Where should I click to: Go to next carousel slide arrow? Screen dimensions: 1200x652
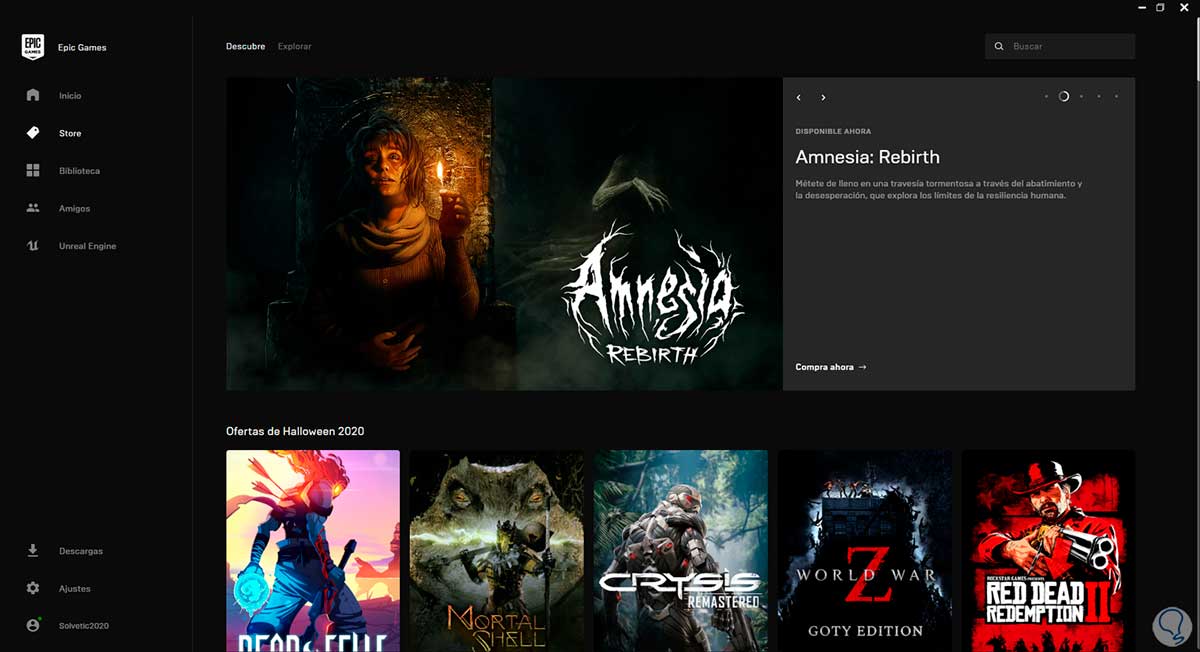point(823,97)
